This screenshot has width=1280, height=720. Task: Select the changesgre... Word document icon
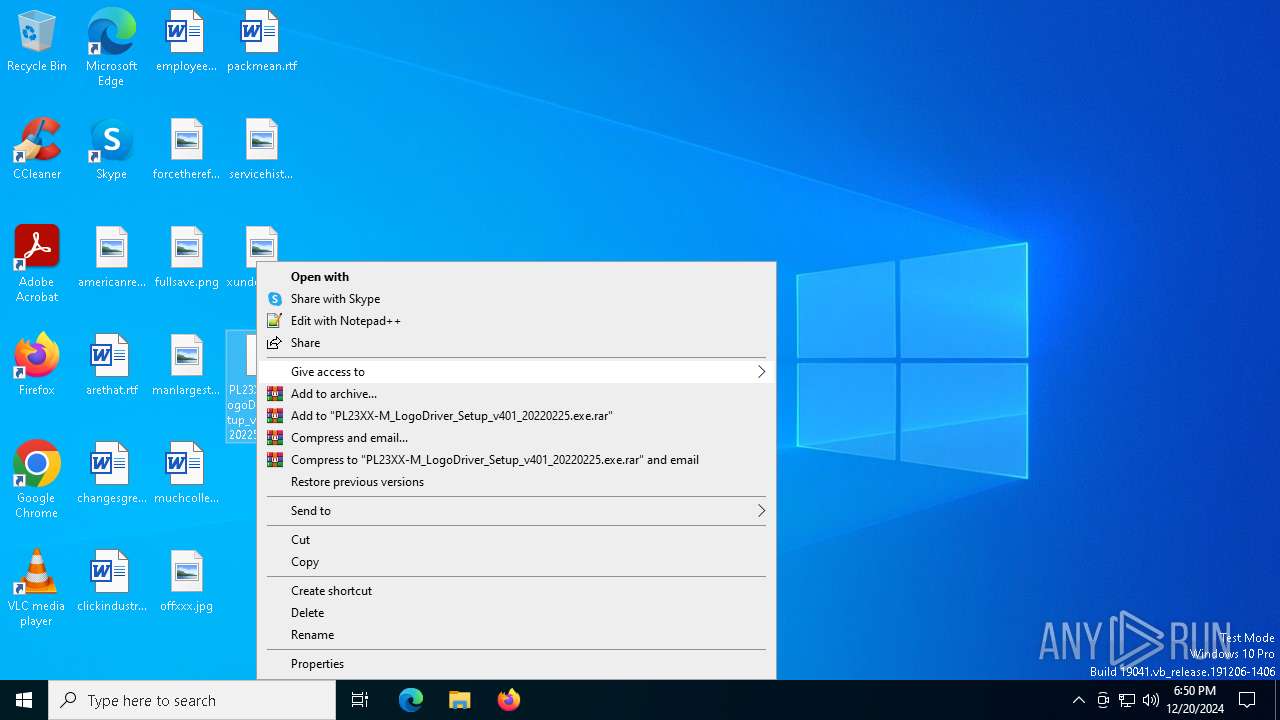coord(112,474)
